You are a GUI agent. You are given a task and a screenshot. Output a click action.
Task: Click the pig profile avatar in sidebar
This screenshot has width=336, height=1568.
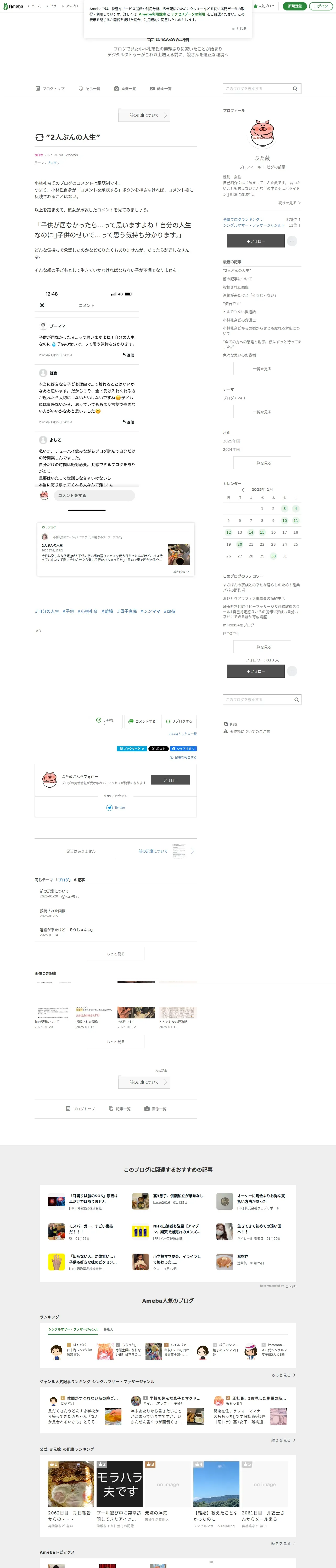tap(262, 134)
